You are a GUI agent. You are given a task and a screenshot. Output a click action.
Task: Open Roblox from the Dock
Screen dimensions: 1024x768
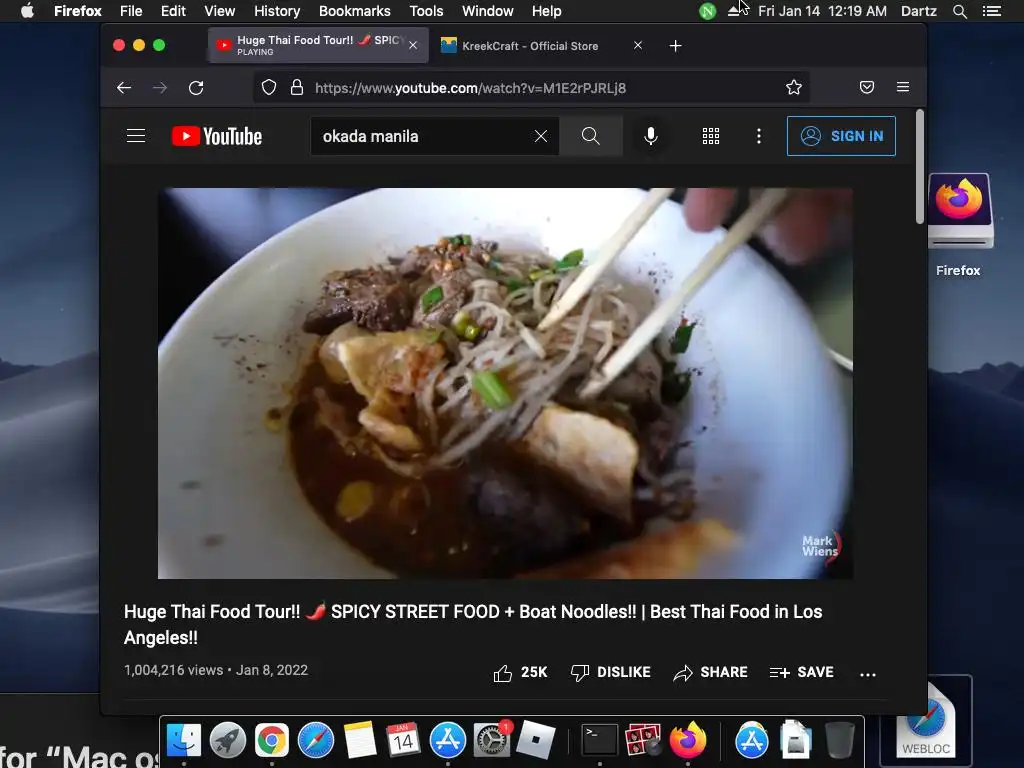point(536,740)
